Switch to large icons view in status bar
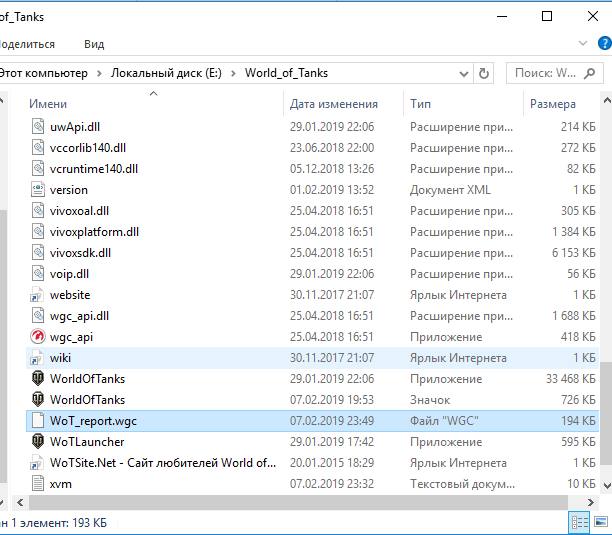The width and height of the screenshot is (612, 535). 599,523
